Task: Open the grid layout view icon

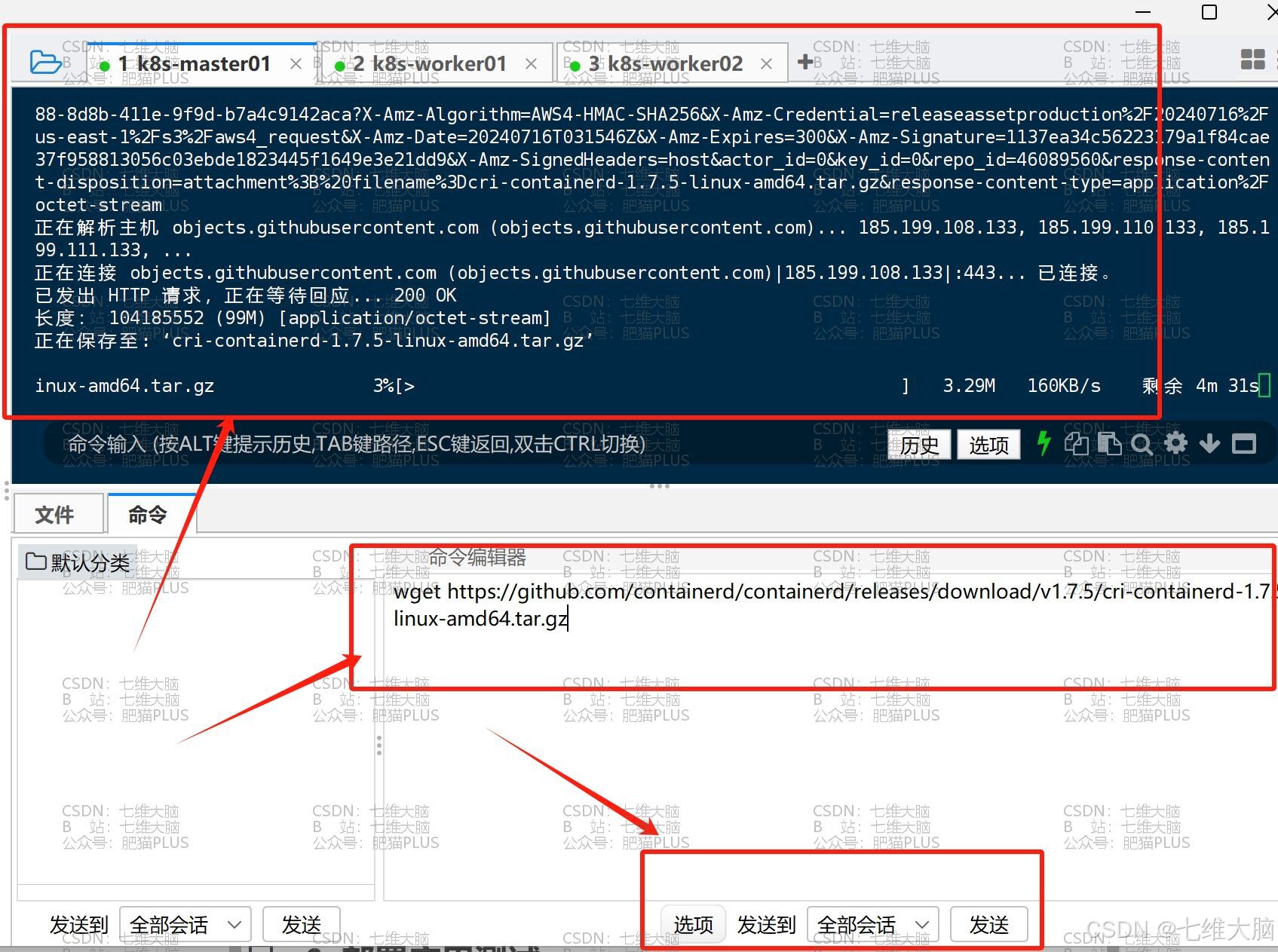Action: (x=1252, y=60)
